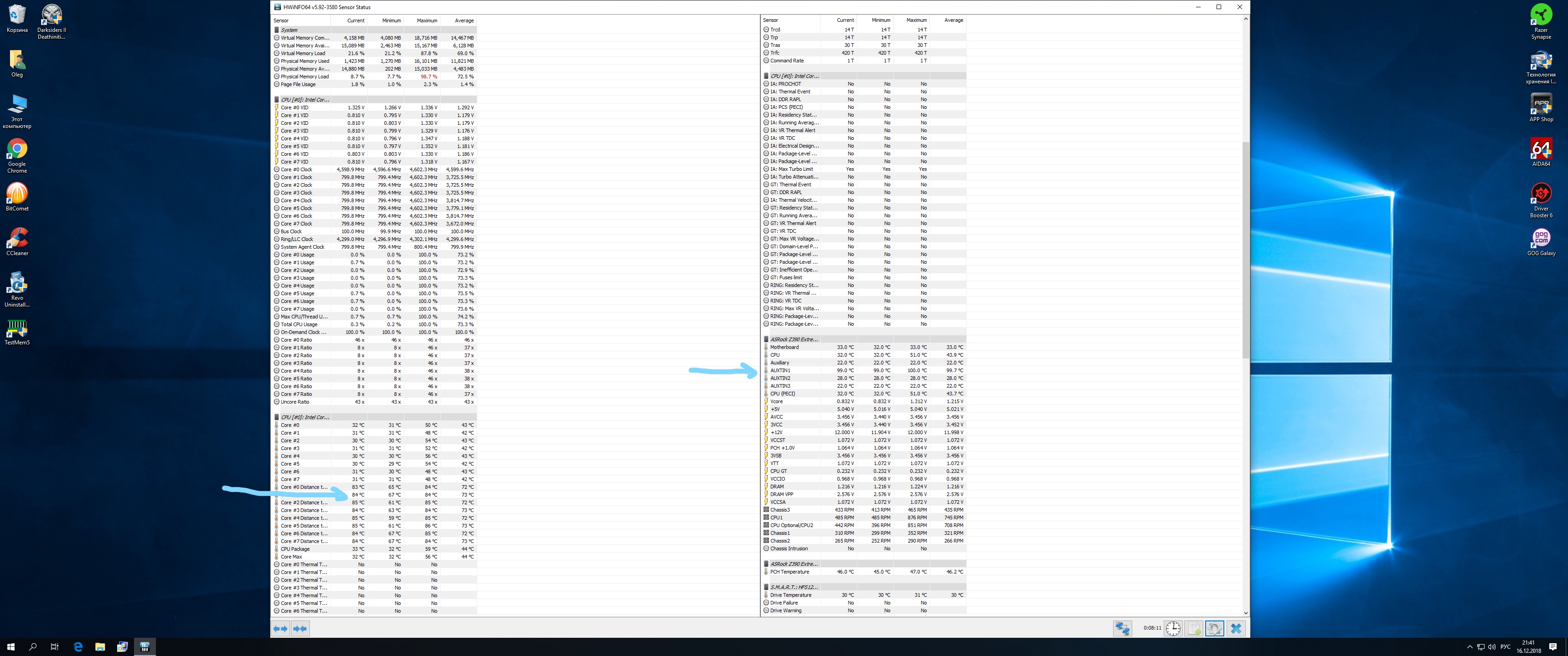Click the shrink columns arrows button

click(300, 629)
